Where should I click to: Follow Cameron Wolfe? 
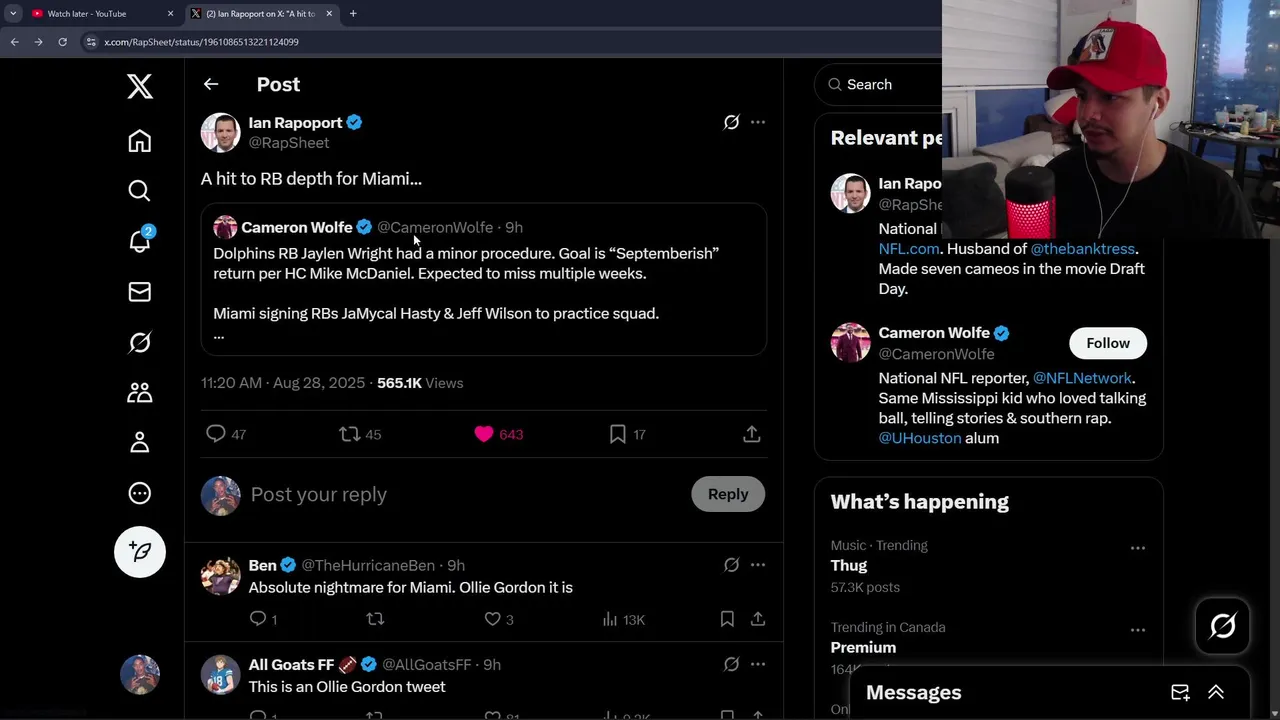point(1108,343)
